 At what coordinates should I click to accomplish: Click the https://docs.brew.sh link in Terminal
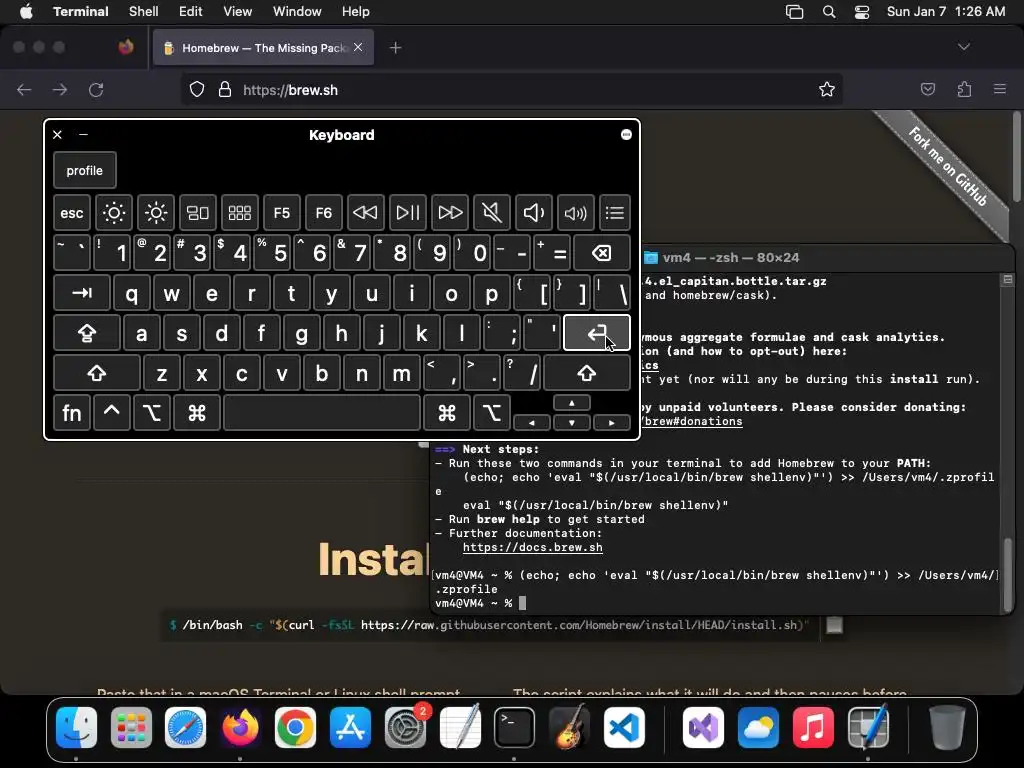point(533,547)
